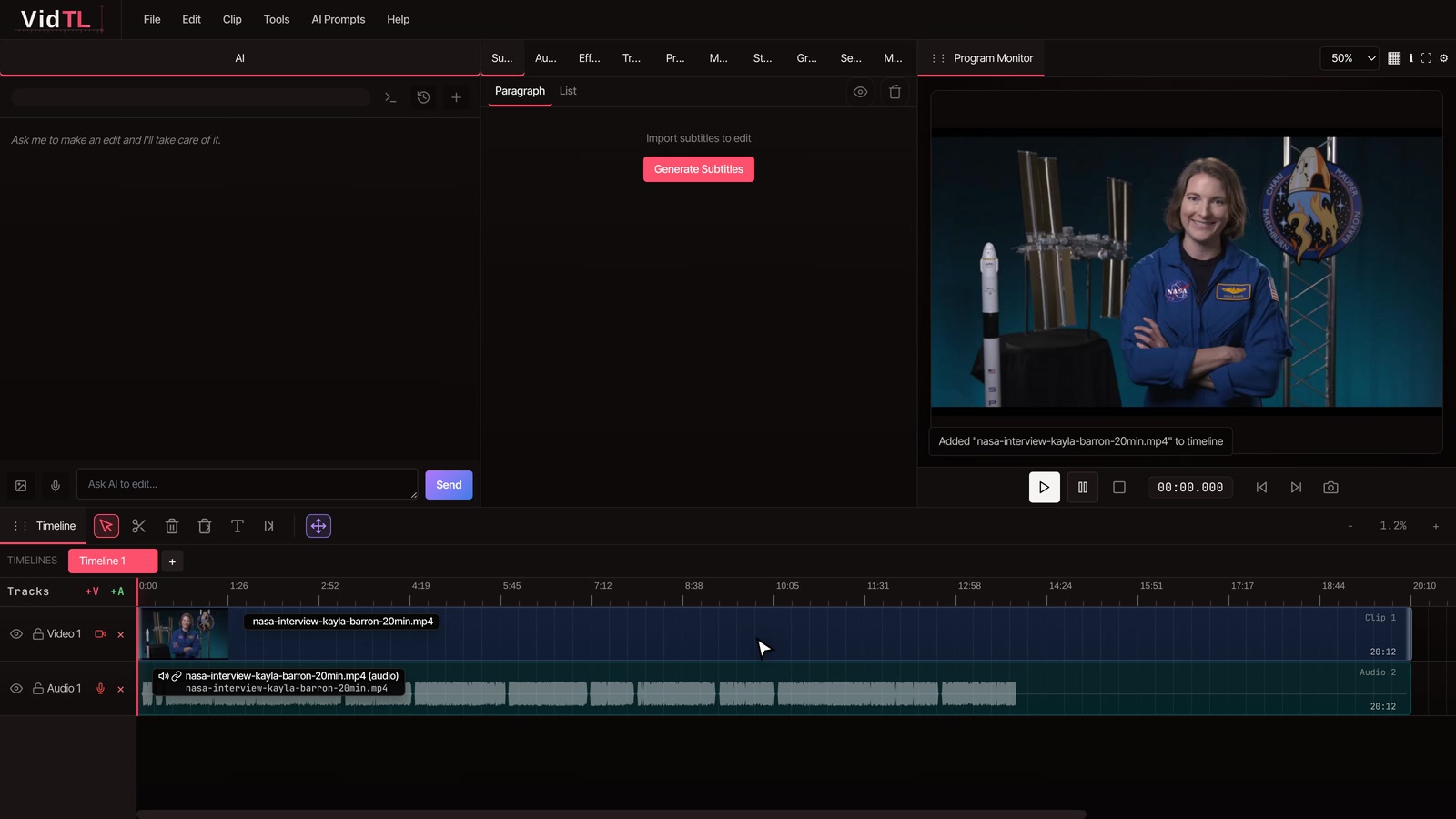
Task: Toggle grid overlay in Program Monitor
Action: (x=1394, y=58)
